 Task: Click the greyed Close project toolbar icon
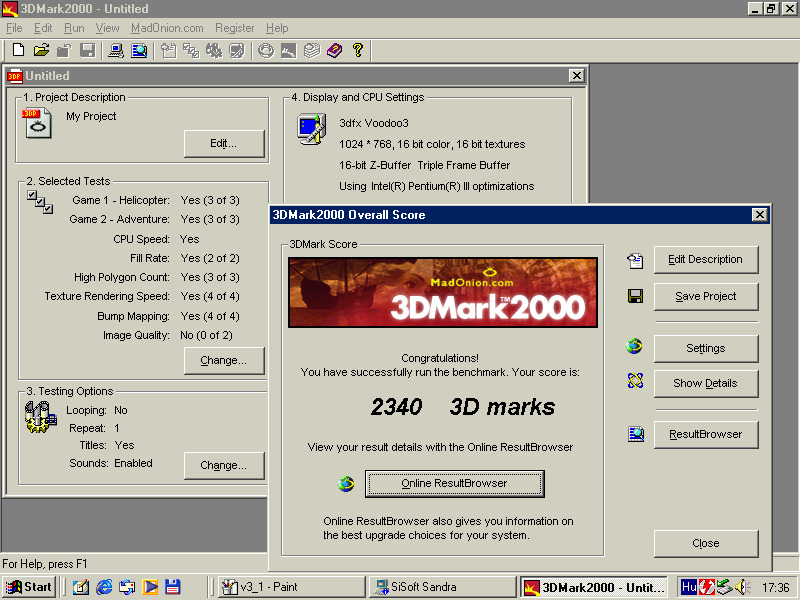tap(64, 50)
